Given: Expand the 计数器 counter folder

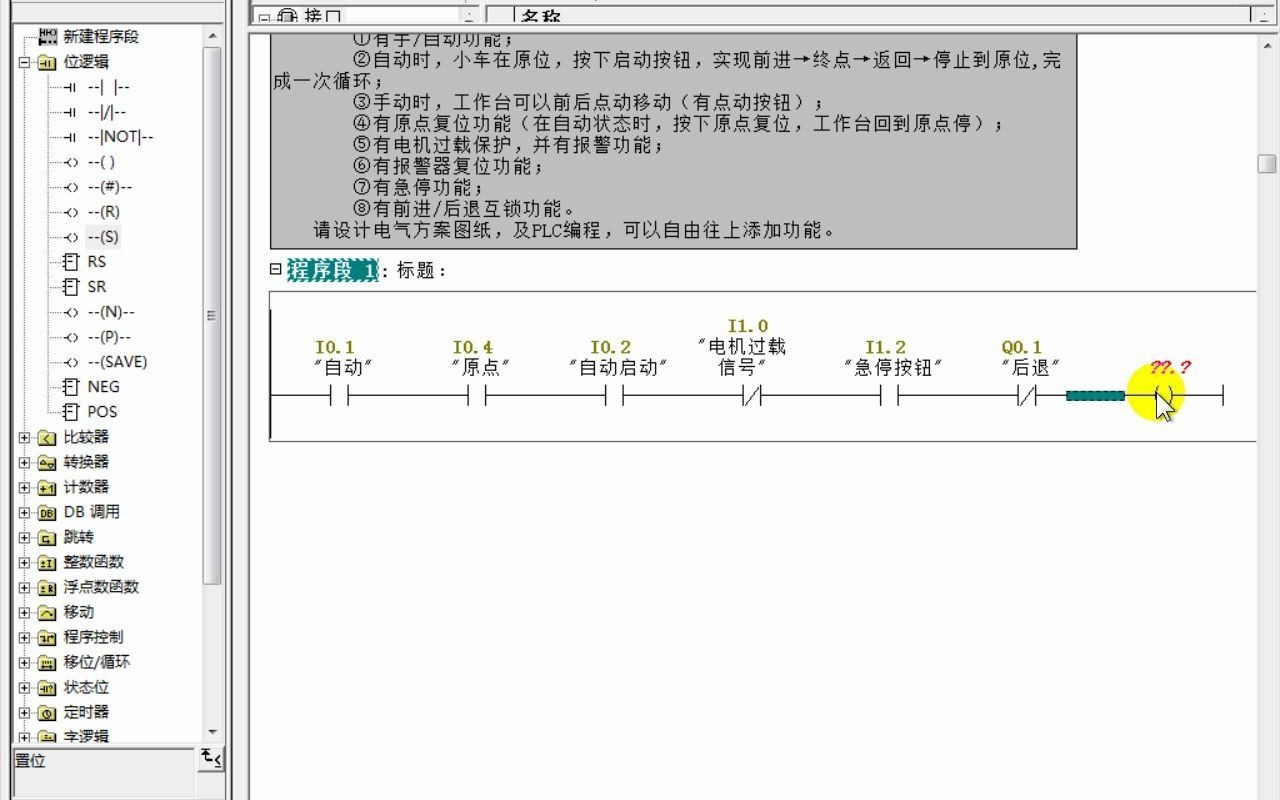Looking at the screenshot, I should [24, 487].
